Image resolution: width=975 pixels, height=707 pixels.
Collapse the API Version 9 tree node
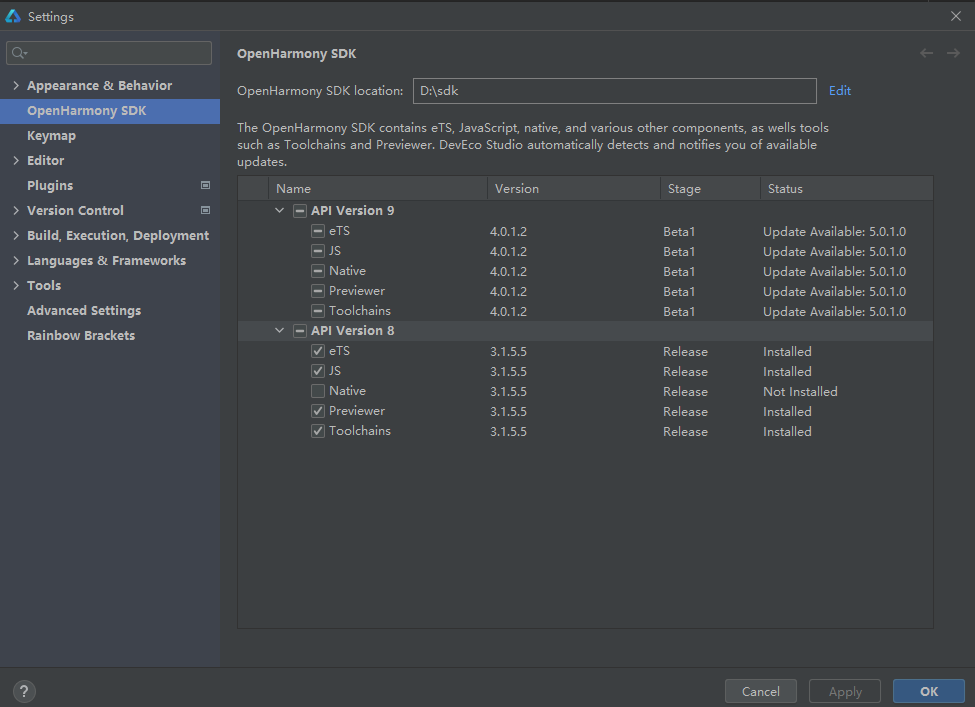279,211
